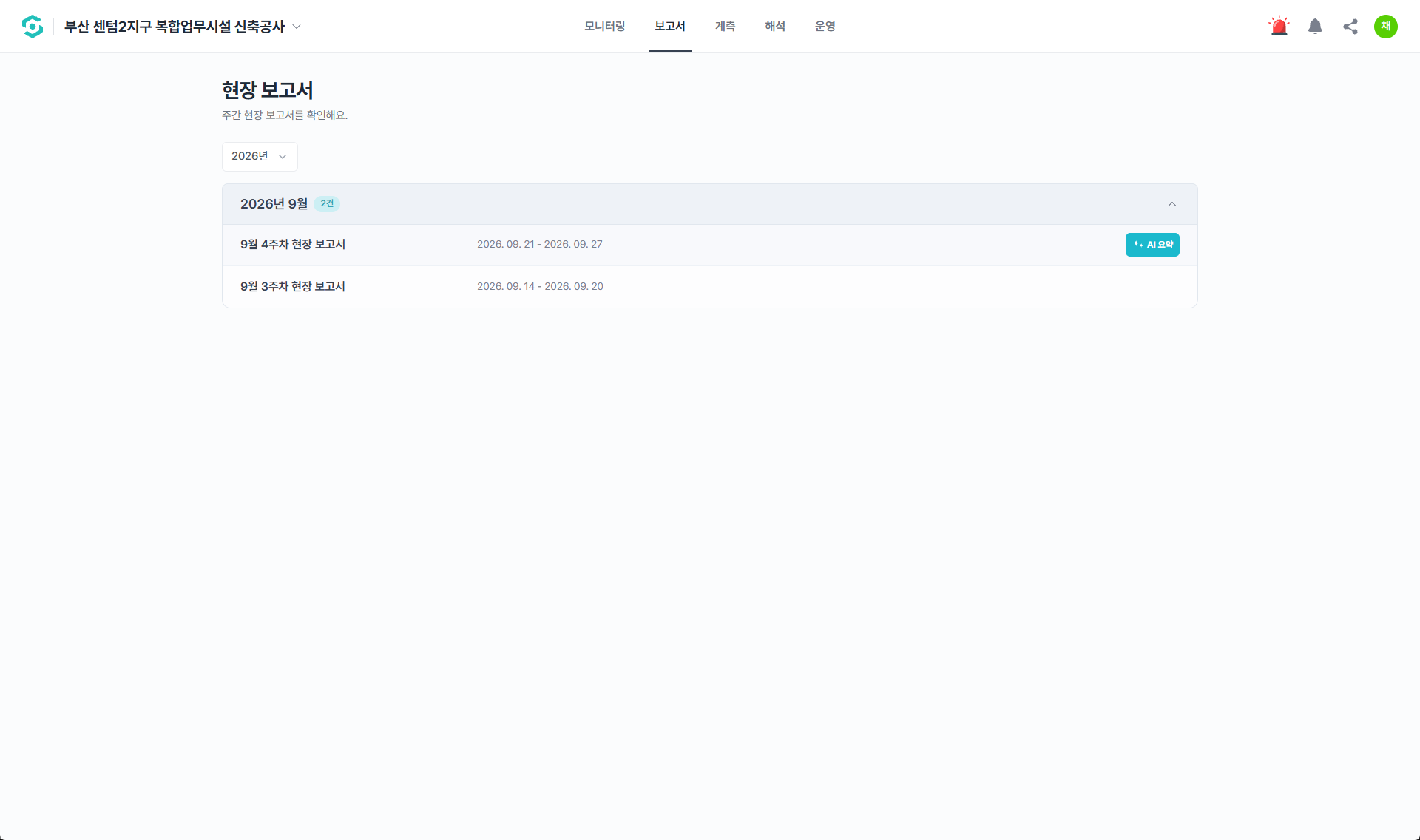Click the app logo in the header
Screen dimensions: 1420x840
click(33, 27)
